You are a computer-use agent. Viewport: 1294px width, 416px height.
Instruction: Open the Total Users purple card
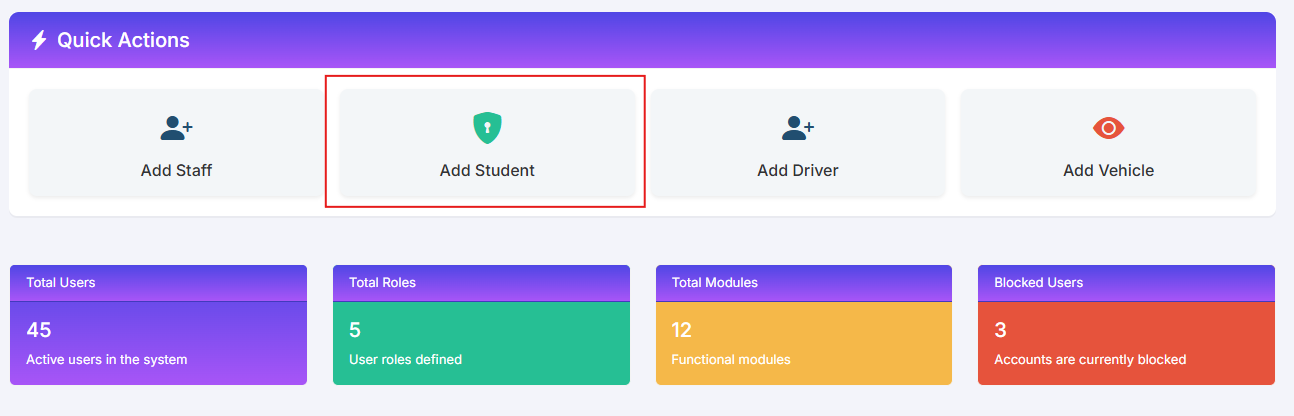click(x=158, y=325)
